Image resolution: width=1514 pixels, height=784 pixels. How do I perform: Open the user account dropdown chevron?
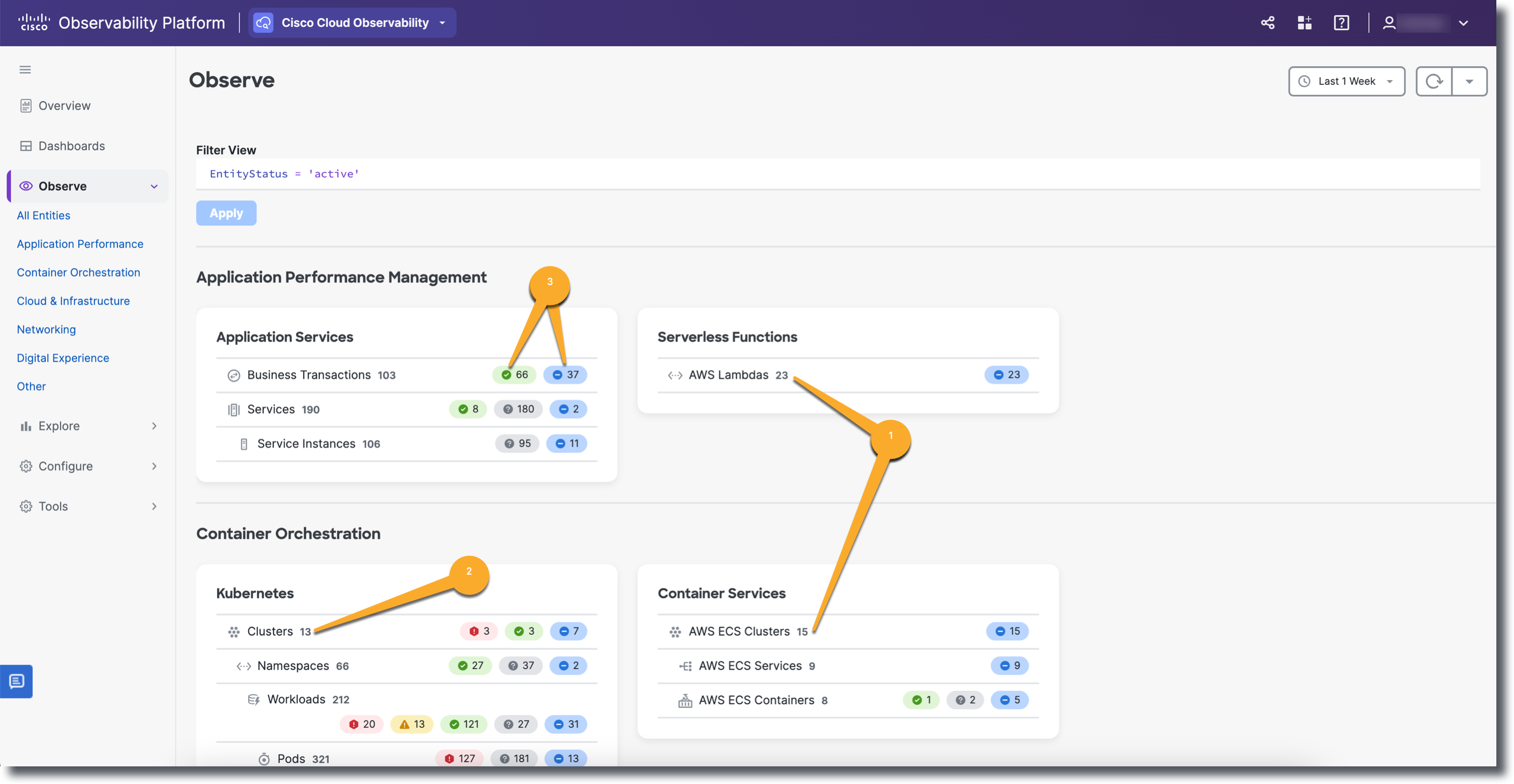1464,24
